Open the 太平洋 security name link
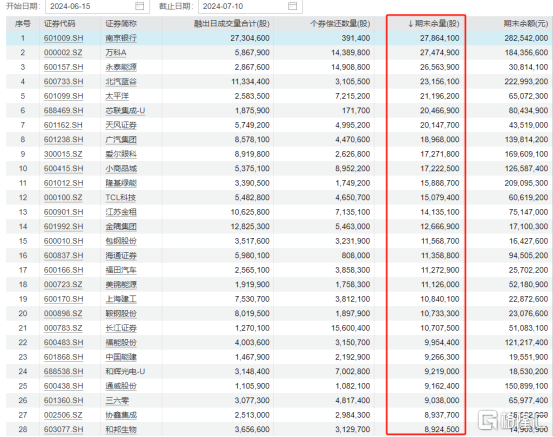Image resolution: width=553 pixels, height=437 pixels. [117, 96]
